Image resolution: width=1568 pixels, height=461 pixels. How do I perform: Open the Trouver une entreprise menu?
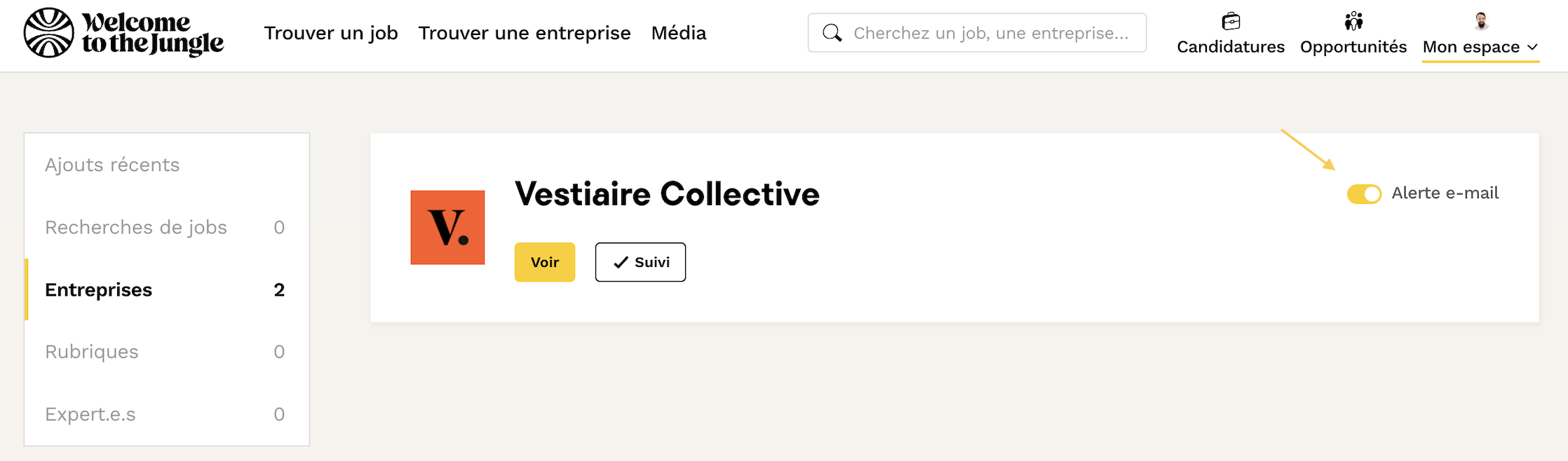525,33
